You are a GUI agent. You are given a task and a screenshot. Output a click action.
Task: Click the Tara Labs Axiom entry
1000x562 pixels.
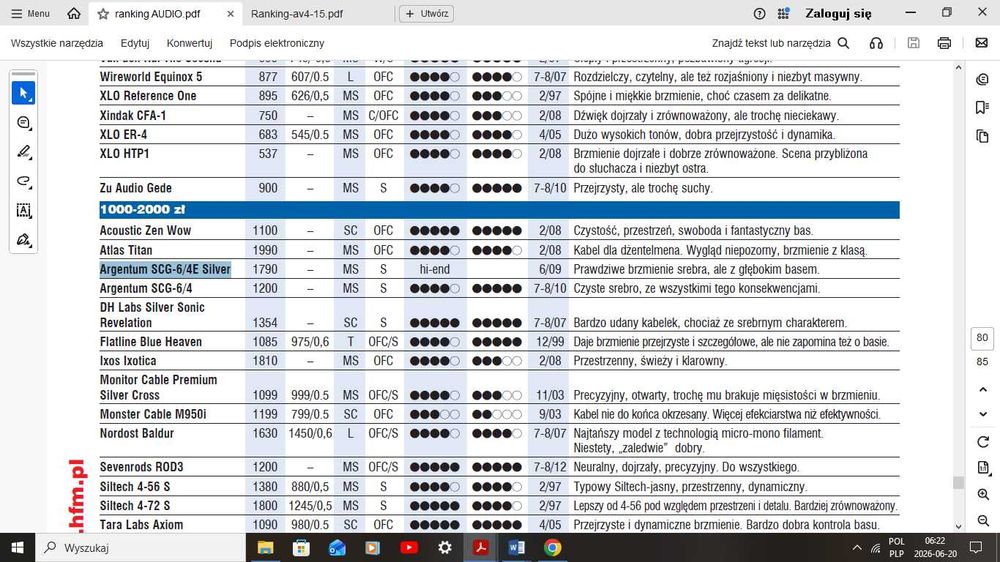142,524
